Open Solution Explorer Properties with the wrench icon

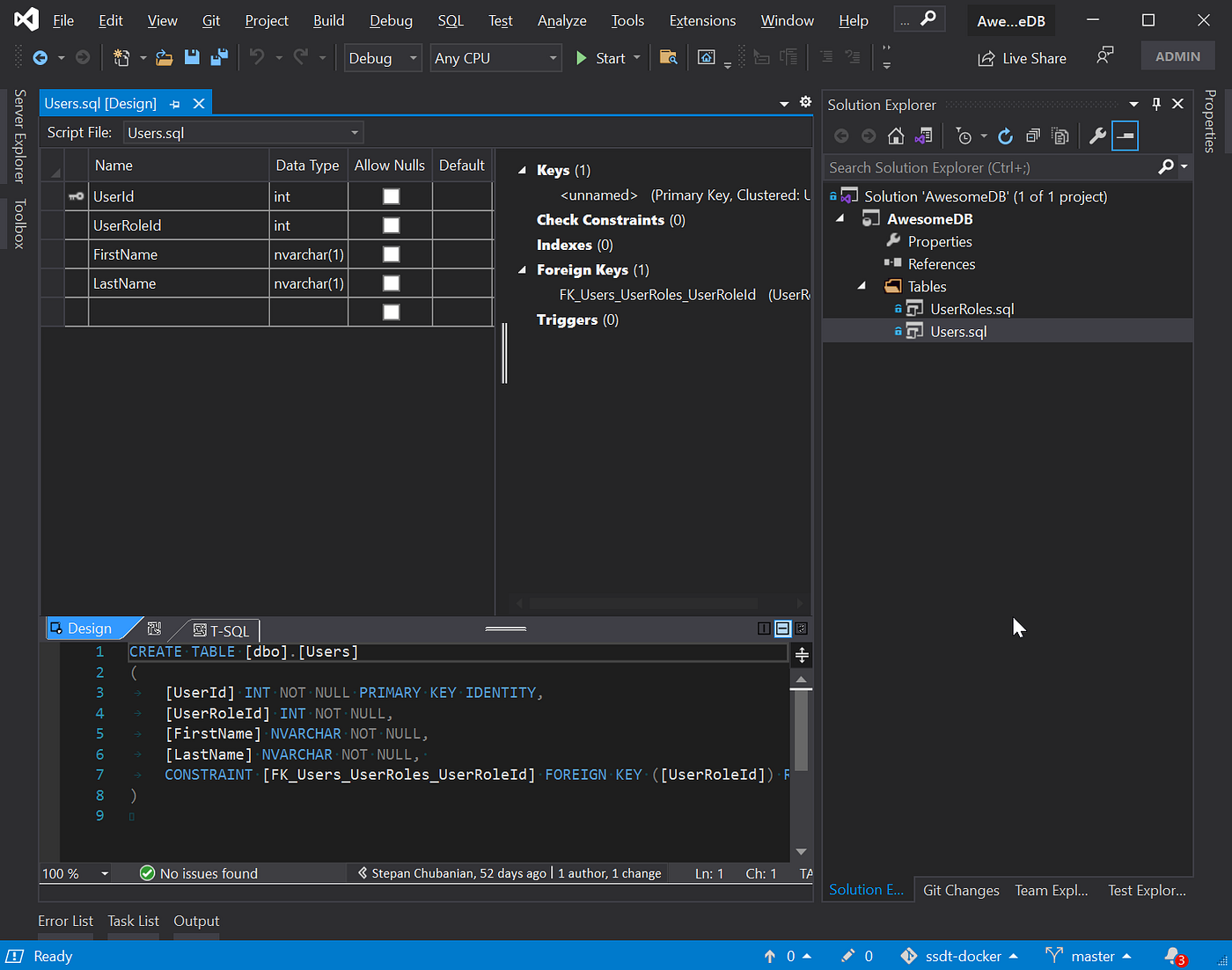(x=1097, y=136)
